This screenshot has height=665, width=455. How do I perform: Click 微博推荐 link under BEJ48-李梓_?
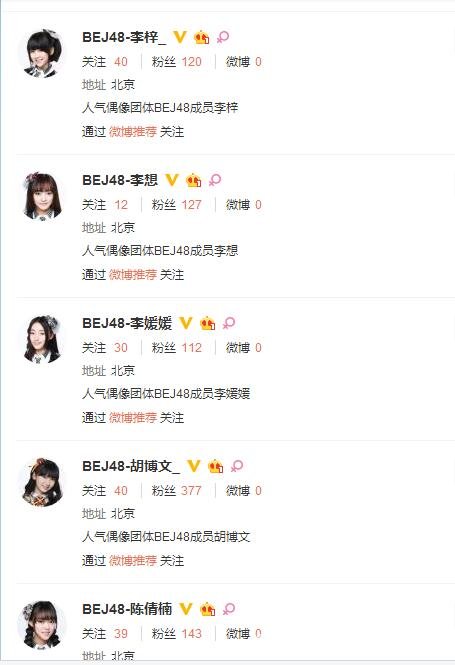tap(133, 132)
